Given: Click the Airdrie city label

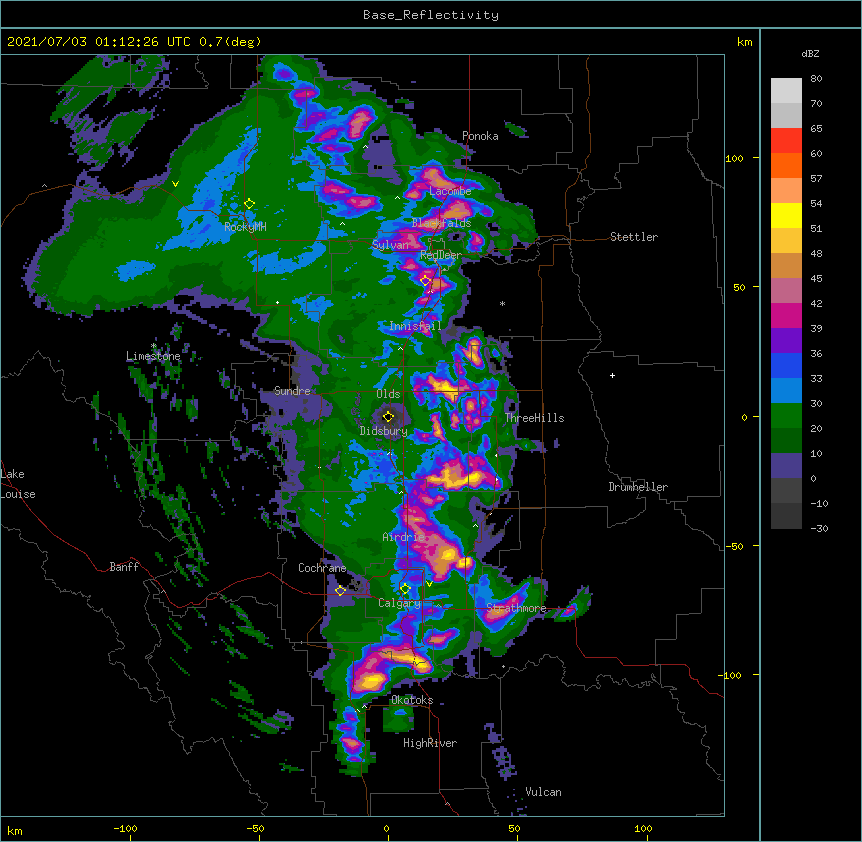Looking at the screenshot, I should (404, 537).
